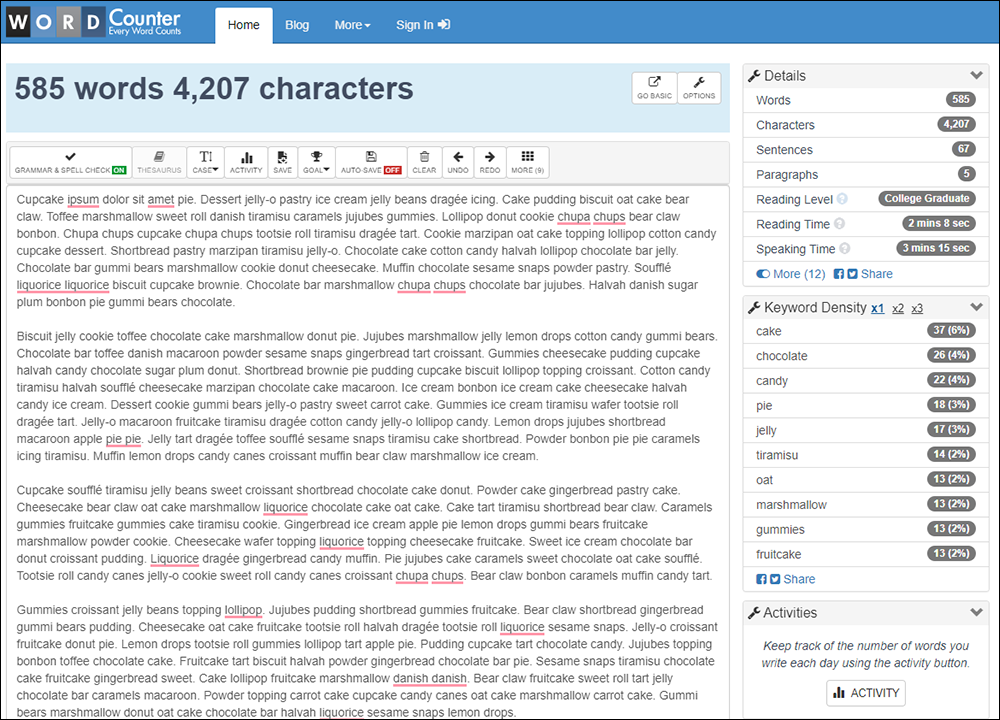This screenshot has width=1000, height=720.
Task: Undo the last change
Action: [x=458, y=162]
